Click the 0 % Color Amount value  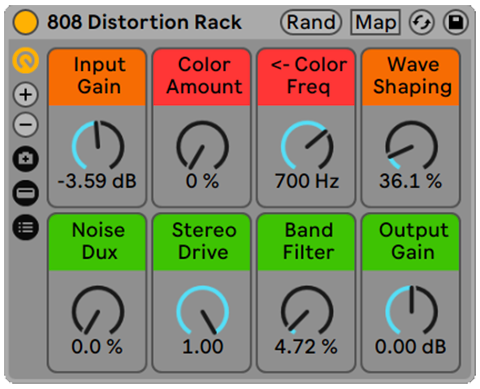(202, 181)
